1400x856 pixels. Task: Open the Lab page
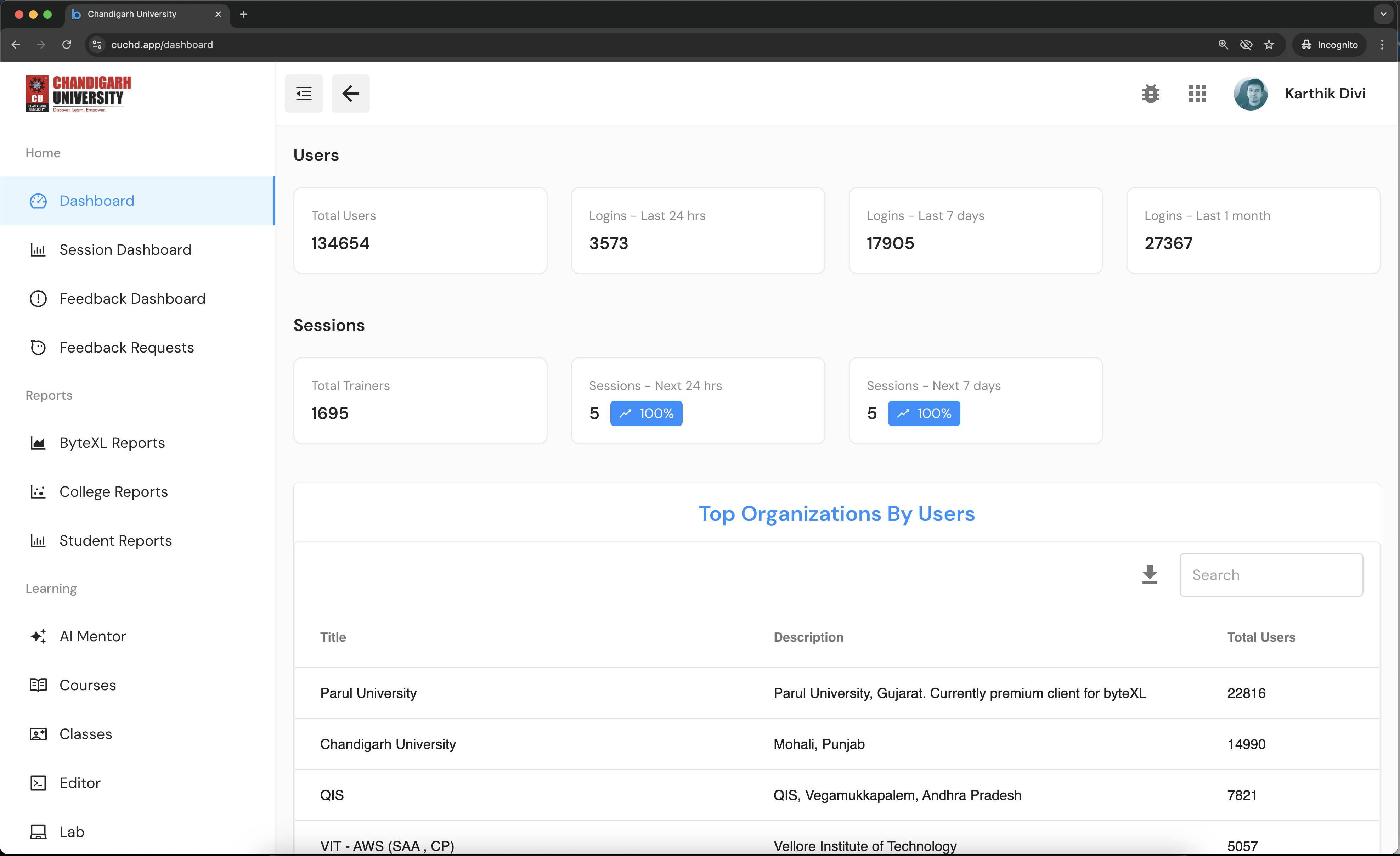click(x=137, y=832)
